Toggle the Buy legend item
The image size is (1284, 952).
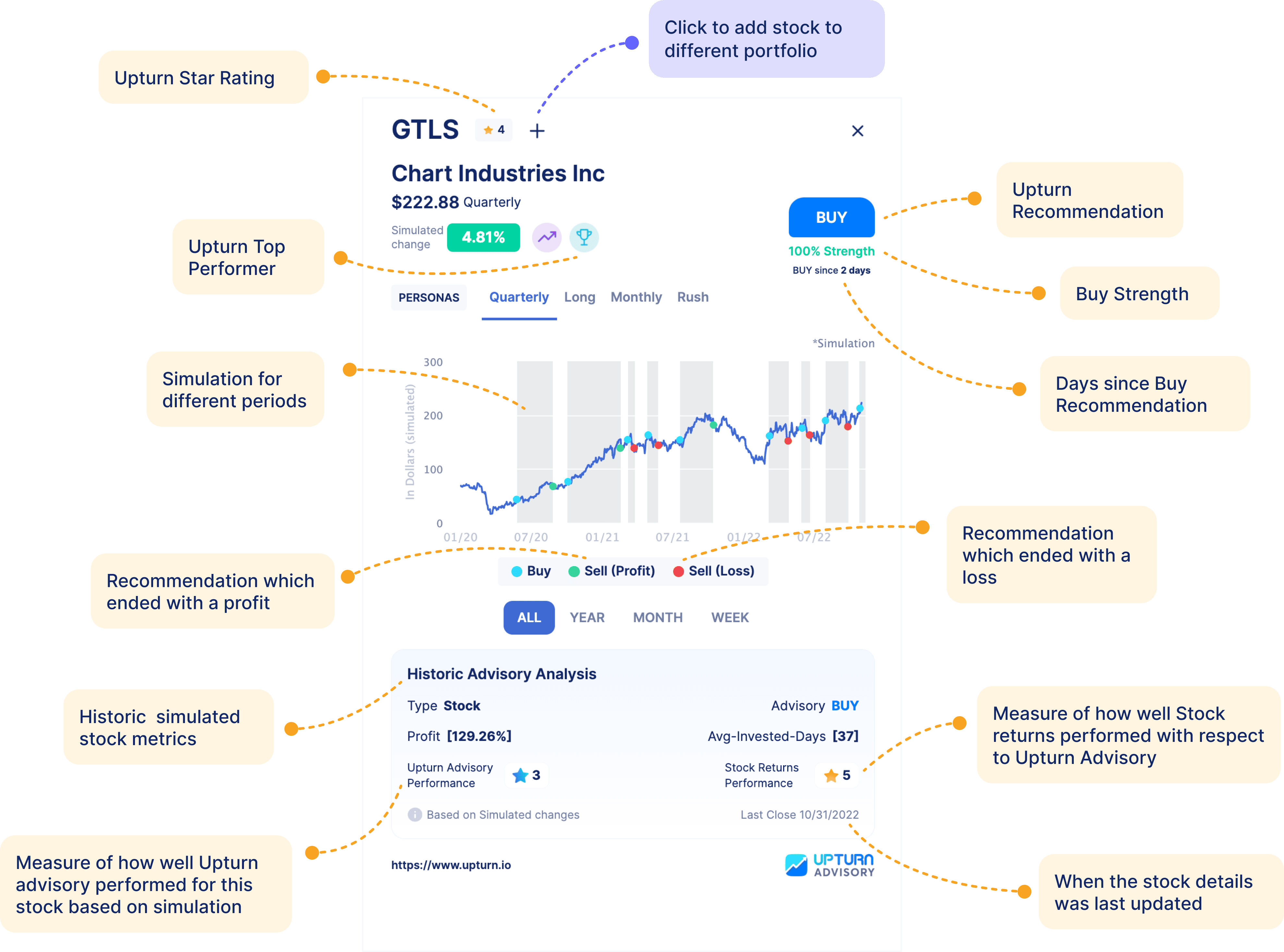(531, 571)
